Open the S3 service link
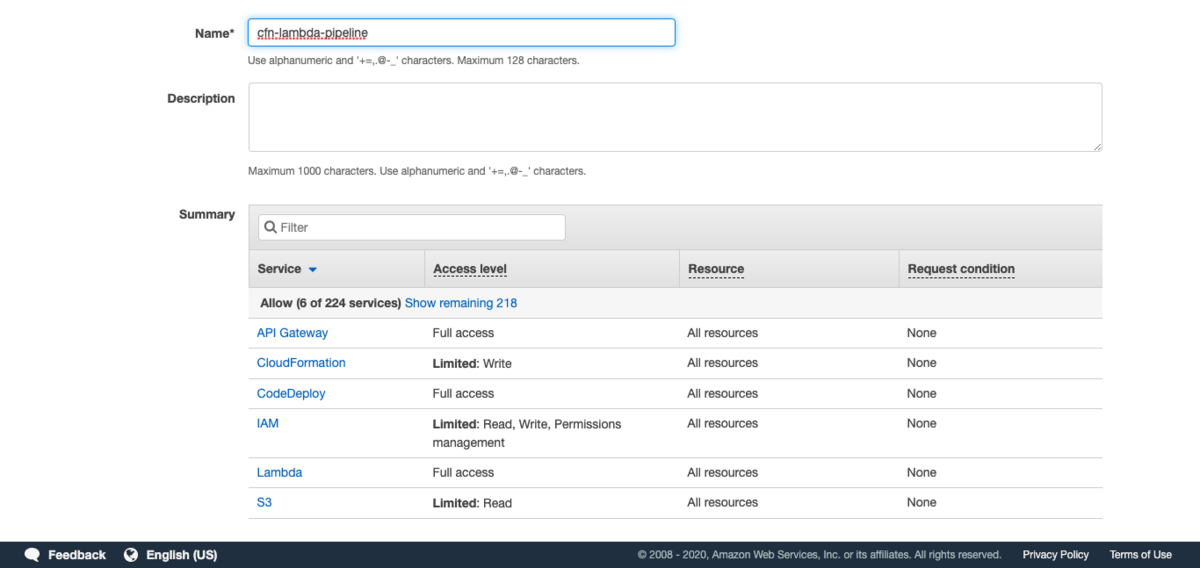The height and width of the screenshot is (568, 1200). click(x=264, y=503)
